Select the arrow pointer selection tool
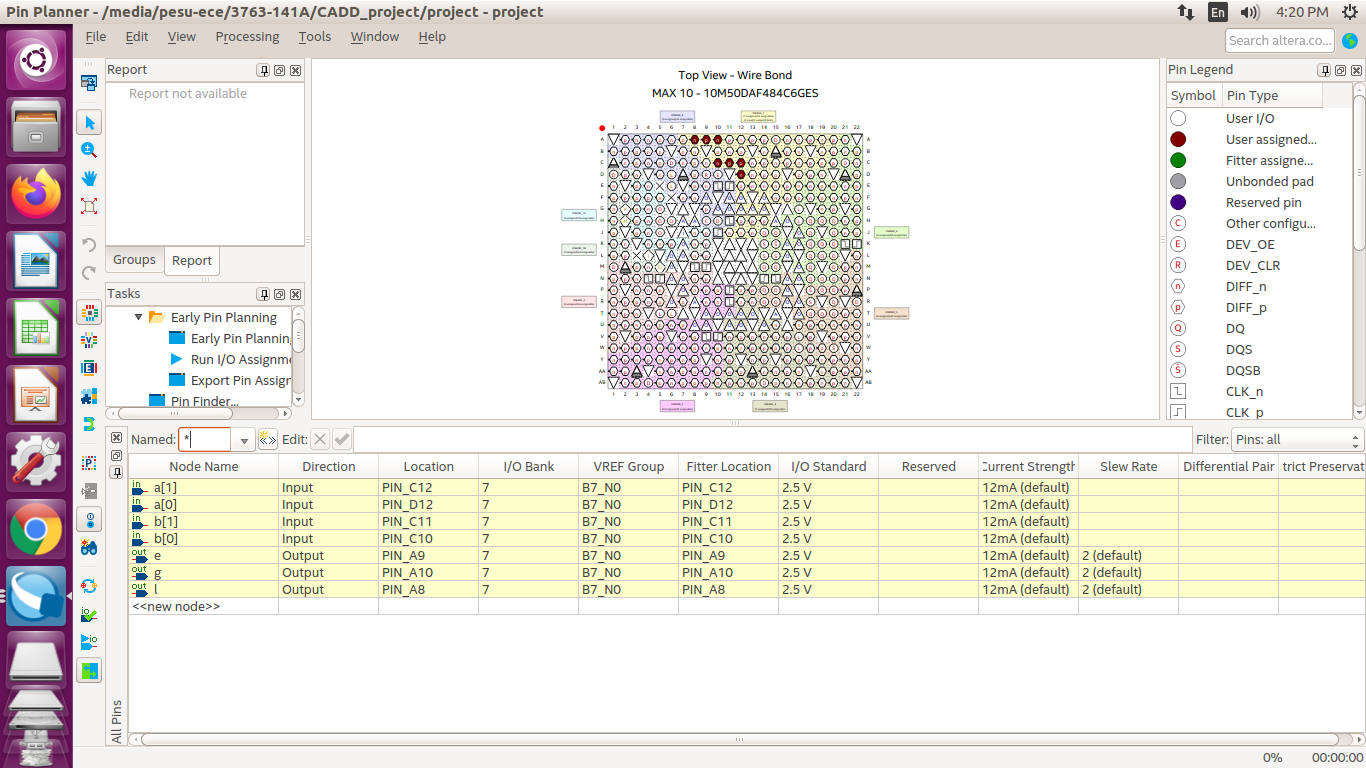 [x=89, y=123]
